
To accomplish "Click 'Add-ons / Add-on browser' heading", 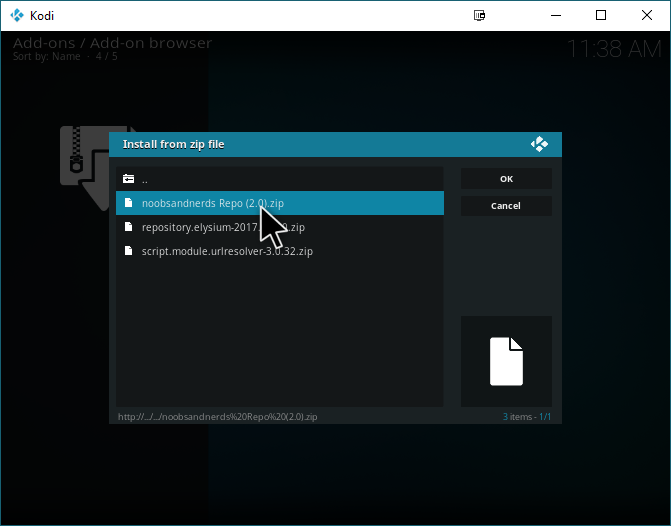I will 112,43.
